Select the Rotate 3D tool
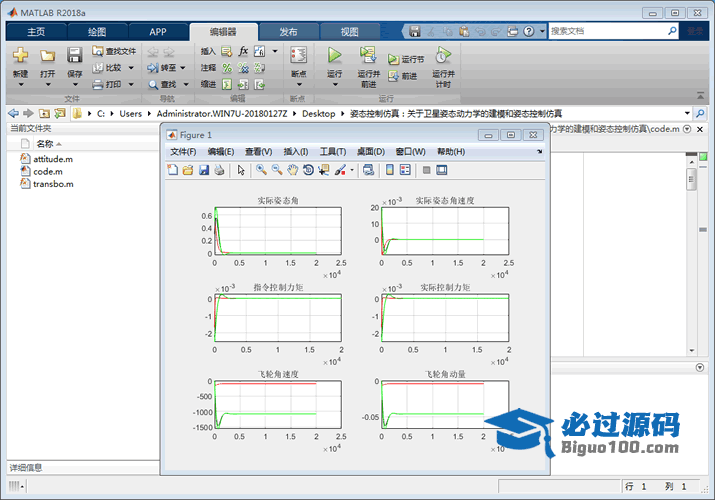Screen dimensions: 715x500 click(308, 170)
